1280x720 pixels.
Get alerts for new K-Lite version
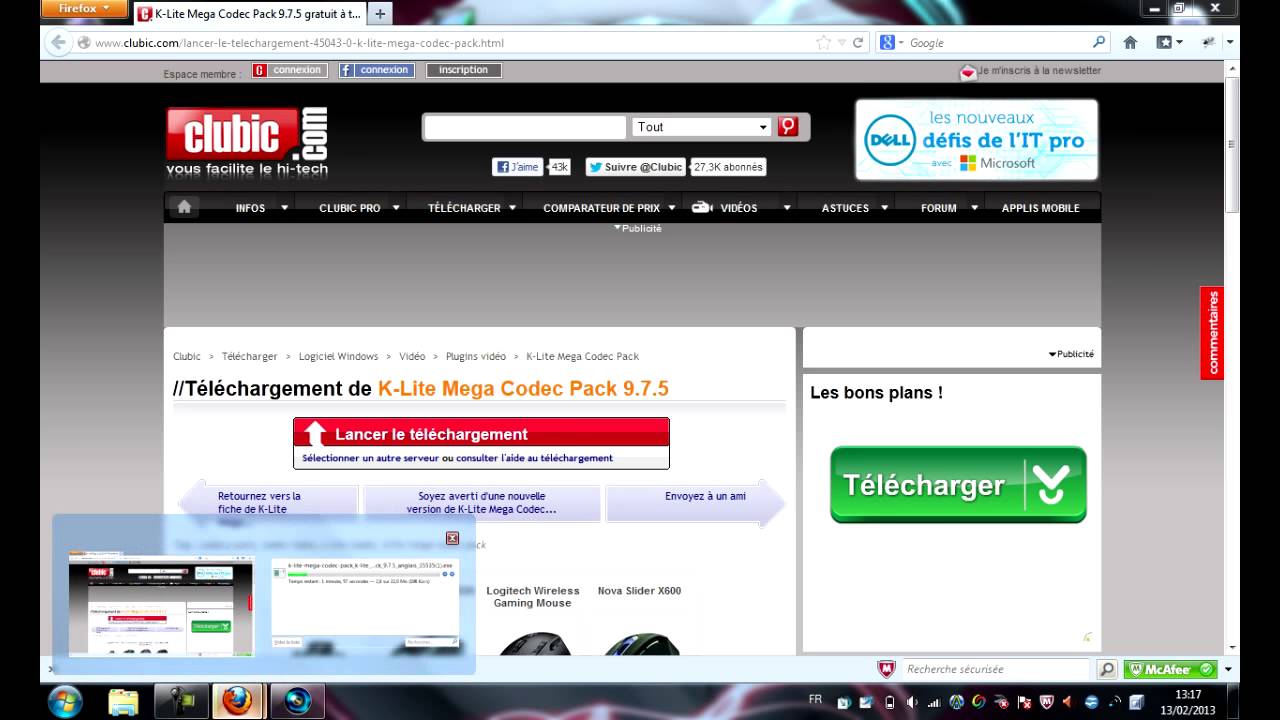(x=482, y=503)
